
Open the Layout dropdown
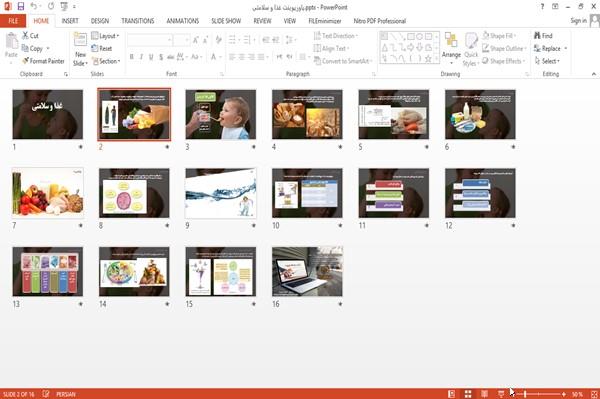(x=105, y=36)
